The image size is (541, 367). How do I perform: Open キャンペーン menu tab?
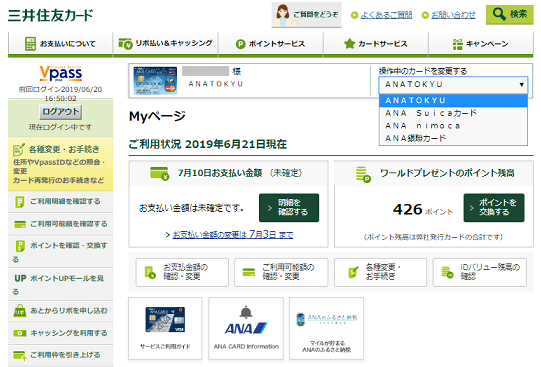point(481,44)
